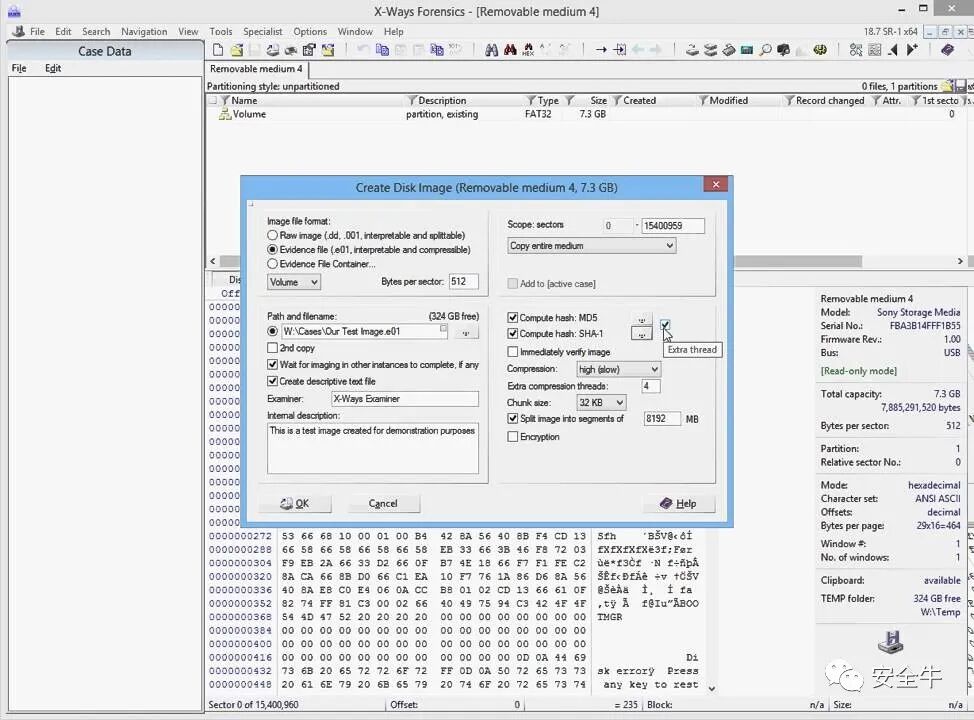Click the Go To Offset arrow icon
This screenshot has height=720, width=974.
[601, 50]
